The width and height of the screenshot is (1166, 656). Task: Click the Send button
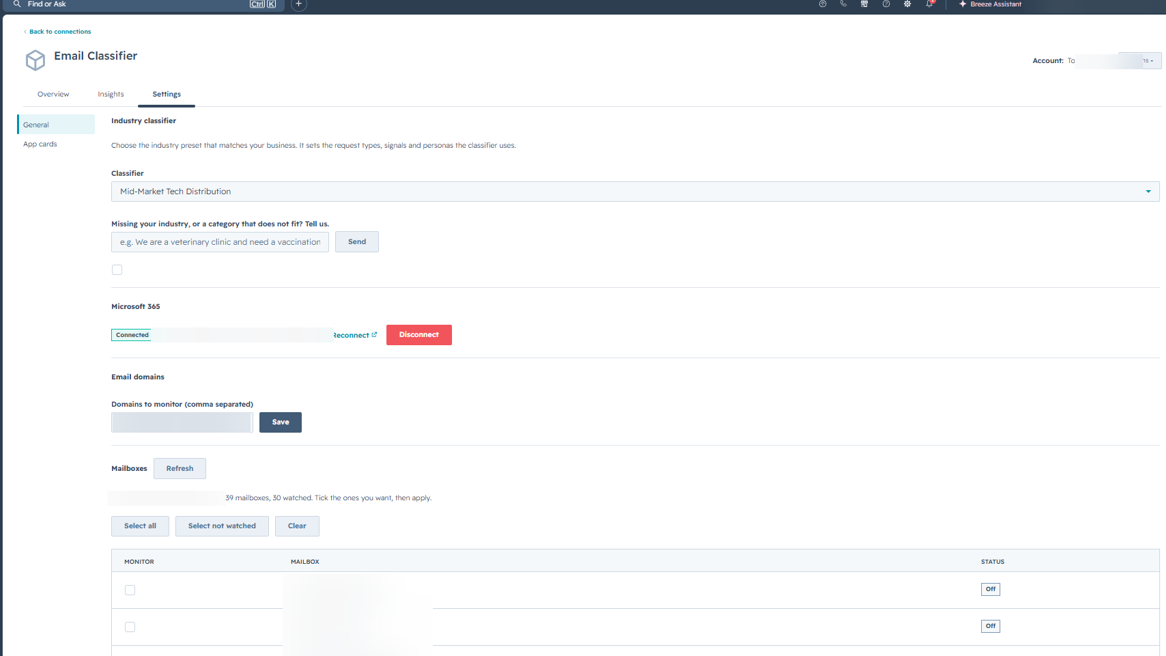click(x=357, y=242)
